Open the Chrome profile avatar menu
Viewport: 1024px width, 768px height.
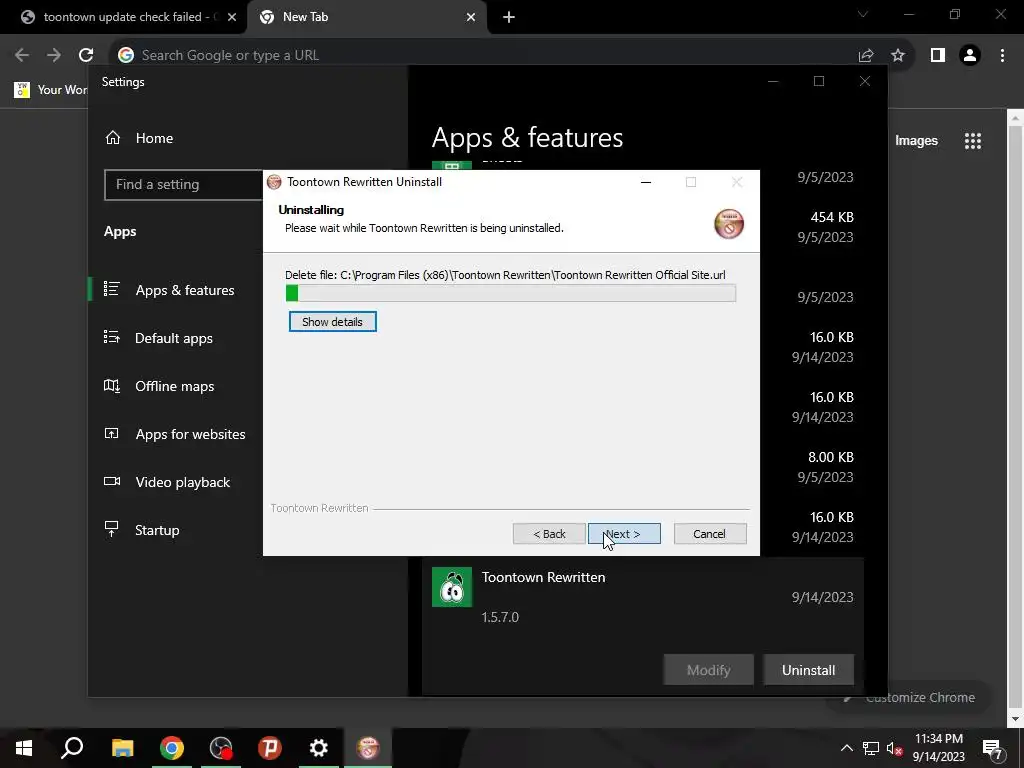(x=970, y=56)
